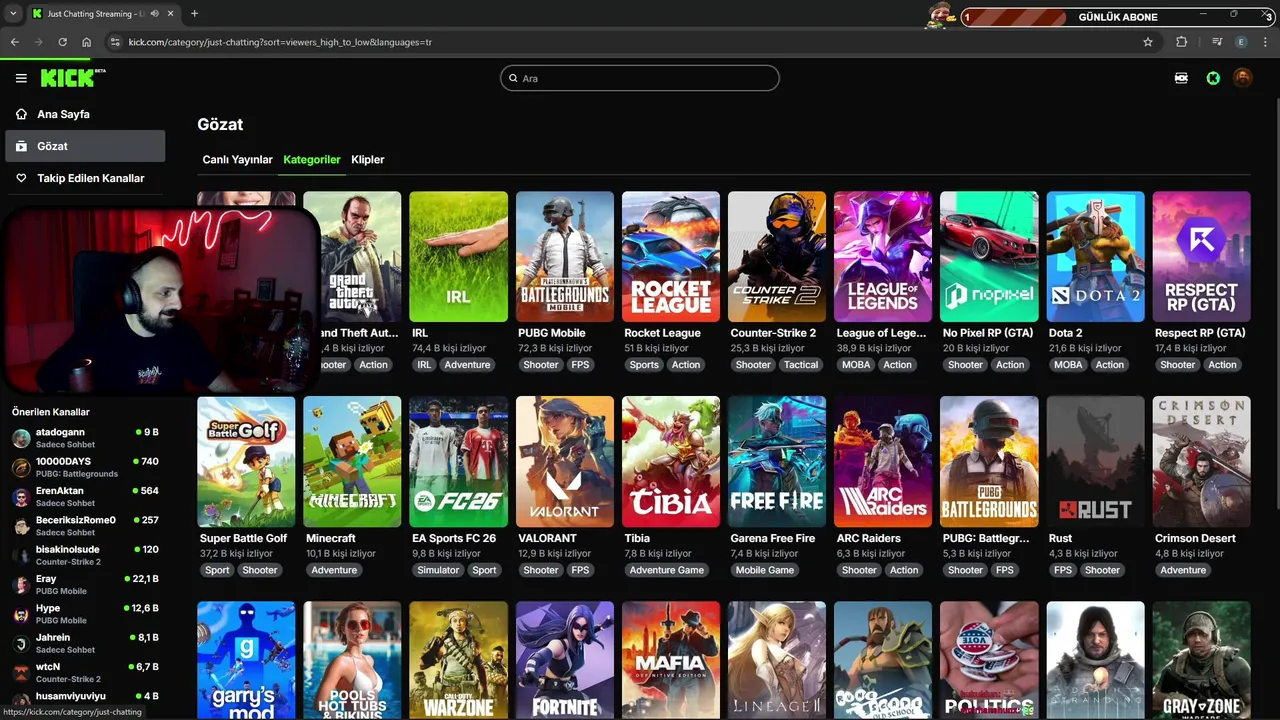Open the browser extensions puzzle icon
The width and height of the screenshot is (1280, 720).
click(1182, 42)
